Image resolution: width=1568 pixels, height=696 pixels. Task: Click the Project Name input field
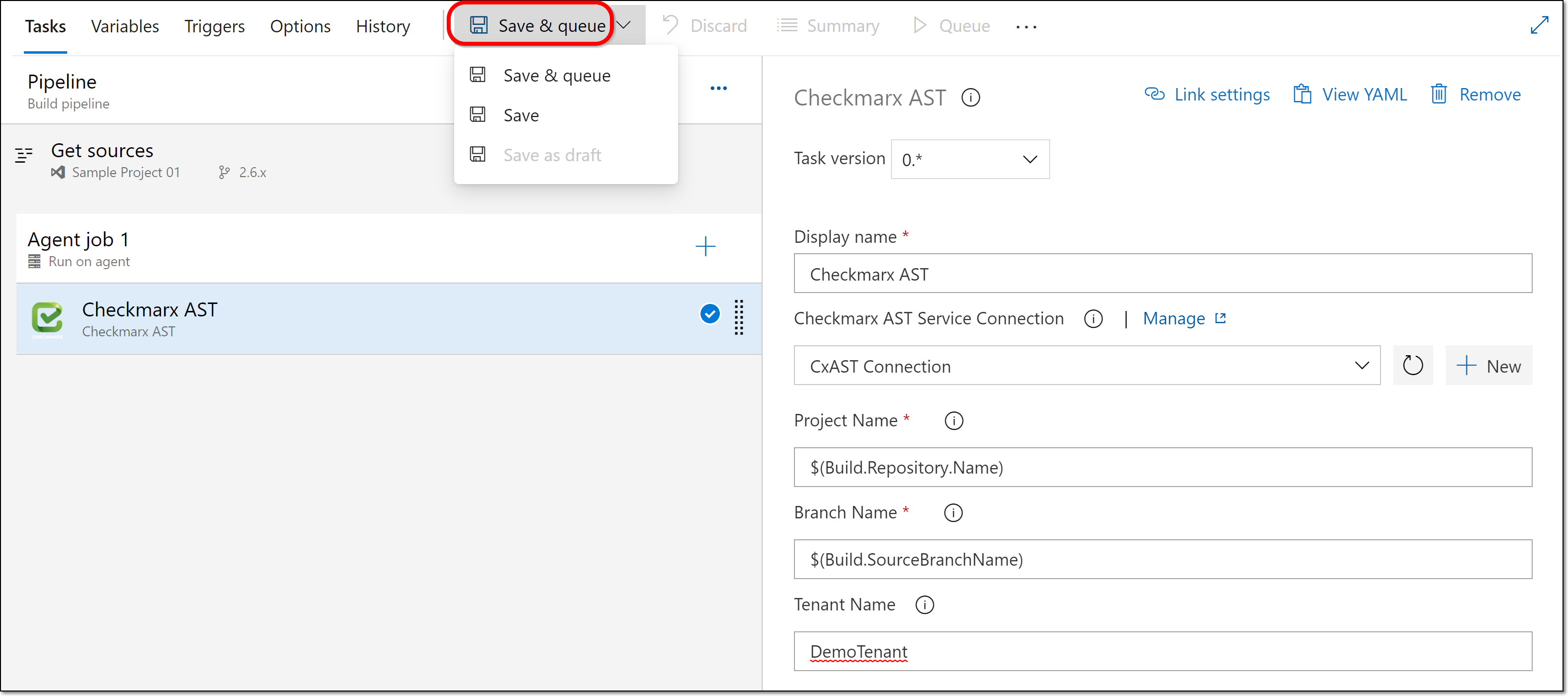pyautogui.click(x=1163, y=467)
